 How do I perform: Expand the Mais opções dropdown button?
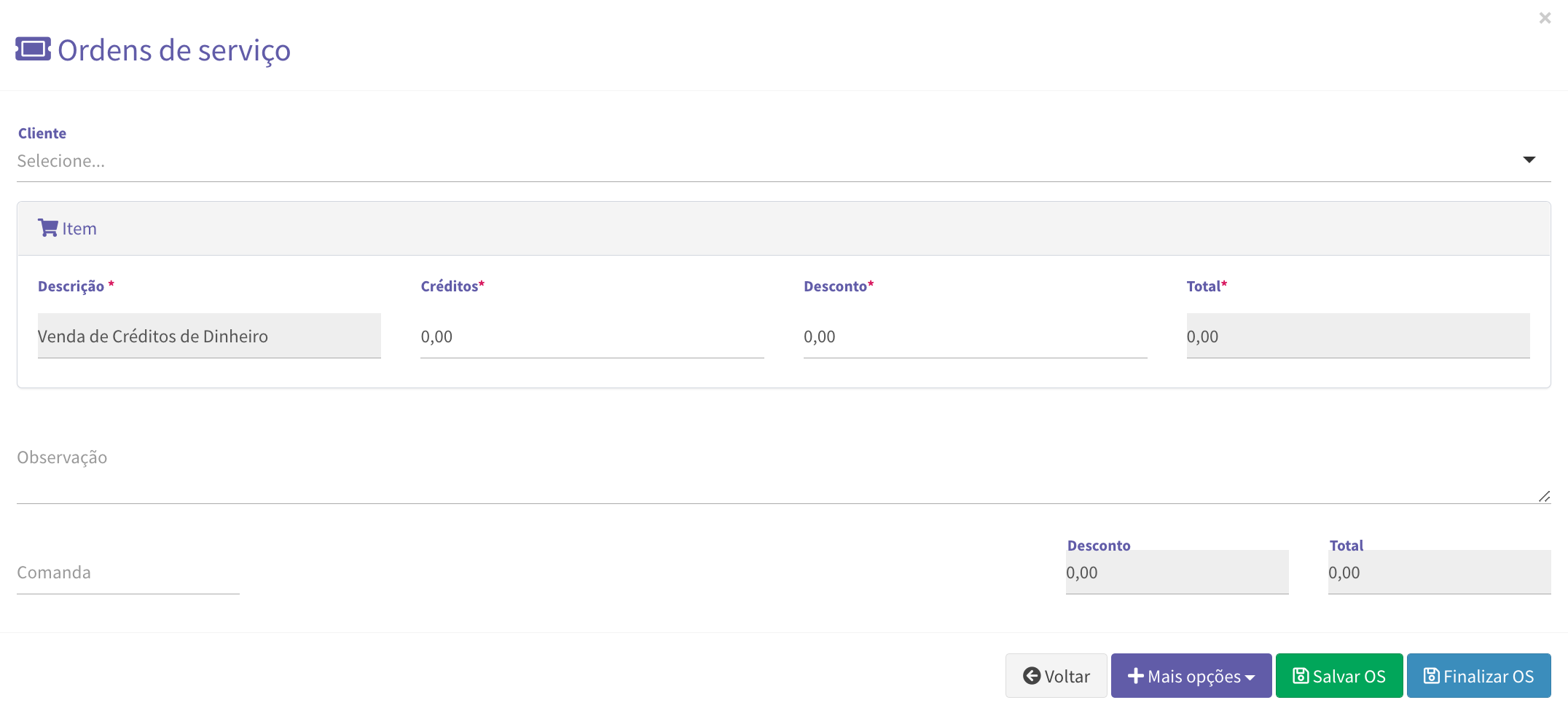tap(1191, 676)
